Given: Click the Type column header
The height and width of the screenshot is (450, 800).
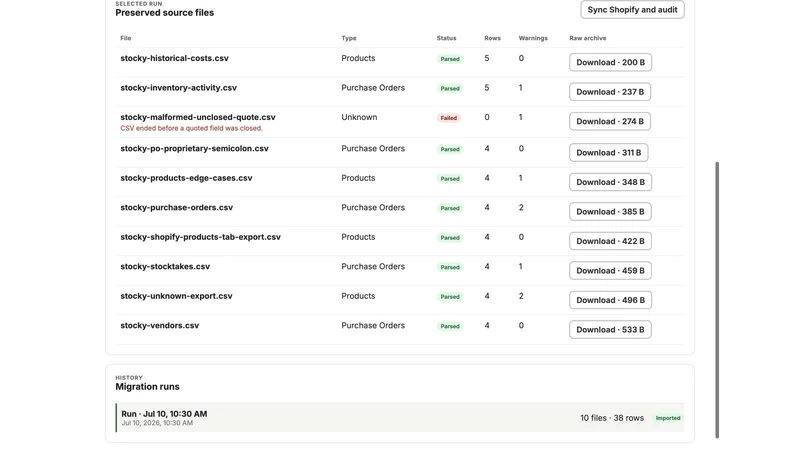Looking at the screenshot, I should tap(349, 38).
